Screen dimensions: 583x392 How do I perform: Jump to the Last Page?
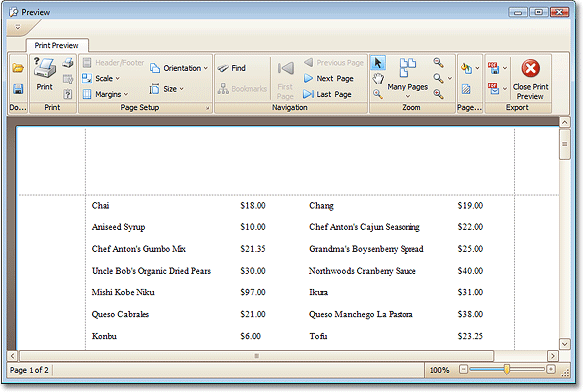[x=327, y=94]
